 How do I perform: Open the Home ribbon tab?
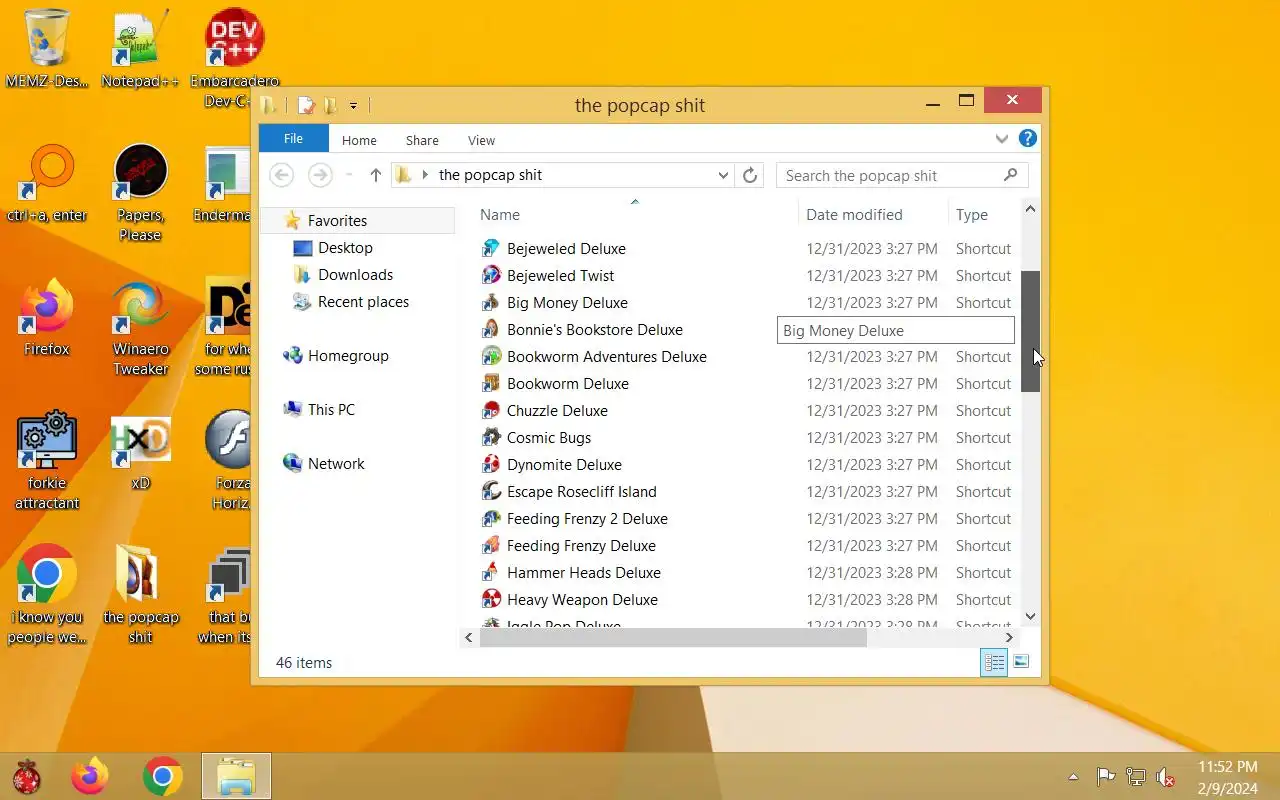point(359,140)
